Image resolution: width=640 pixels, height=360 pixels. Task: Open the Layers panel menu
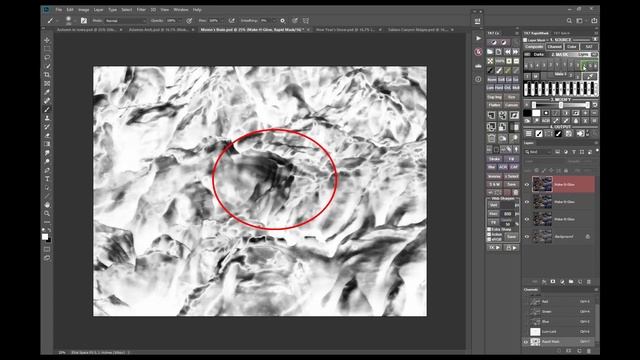pos(596,143)
